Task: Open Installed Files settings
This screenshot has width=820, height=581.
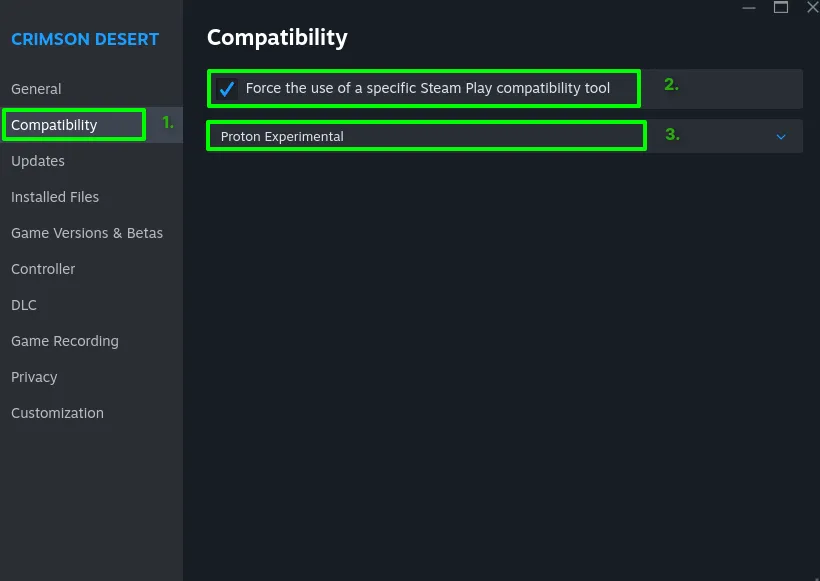Action: tap(55, 197)
